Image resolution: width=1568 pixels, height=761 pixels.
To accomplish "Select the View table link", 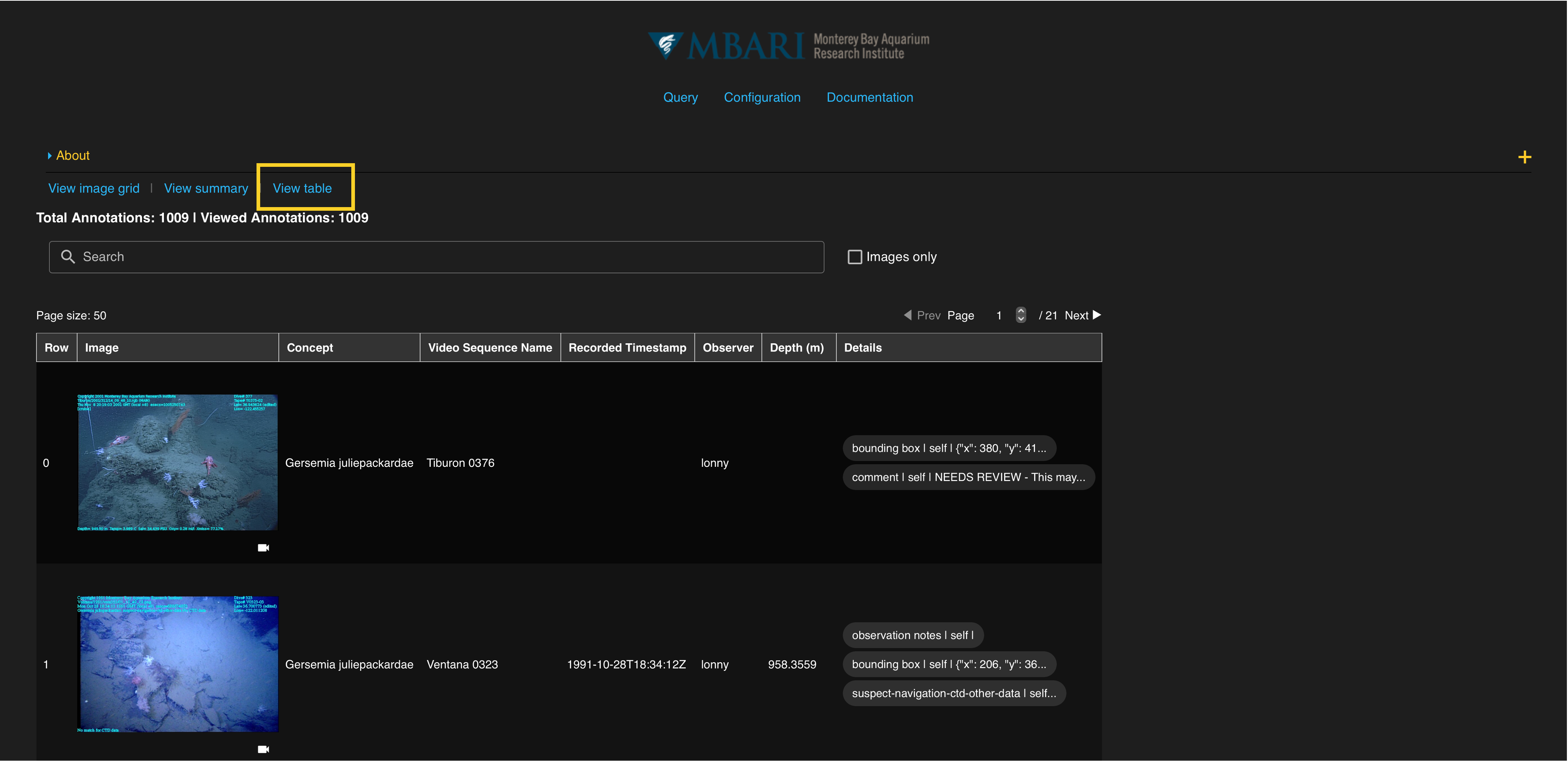I will (x=302, y=189).
